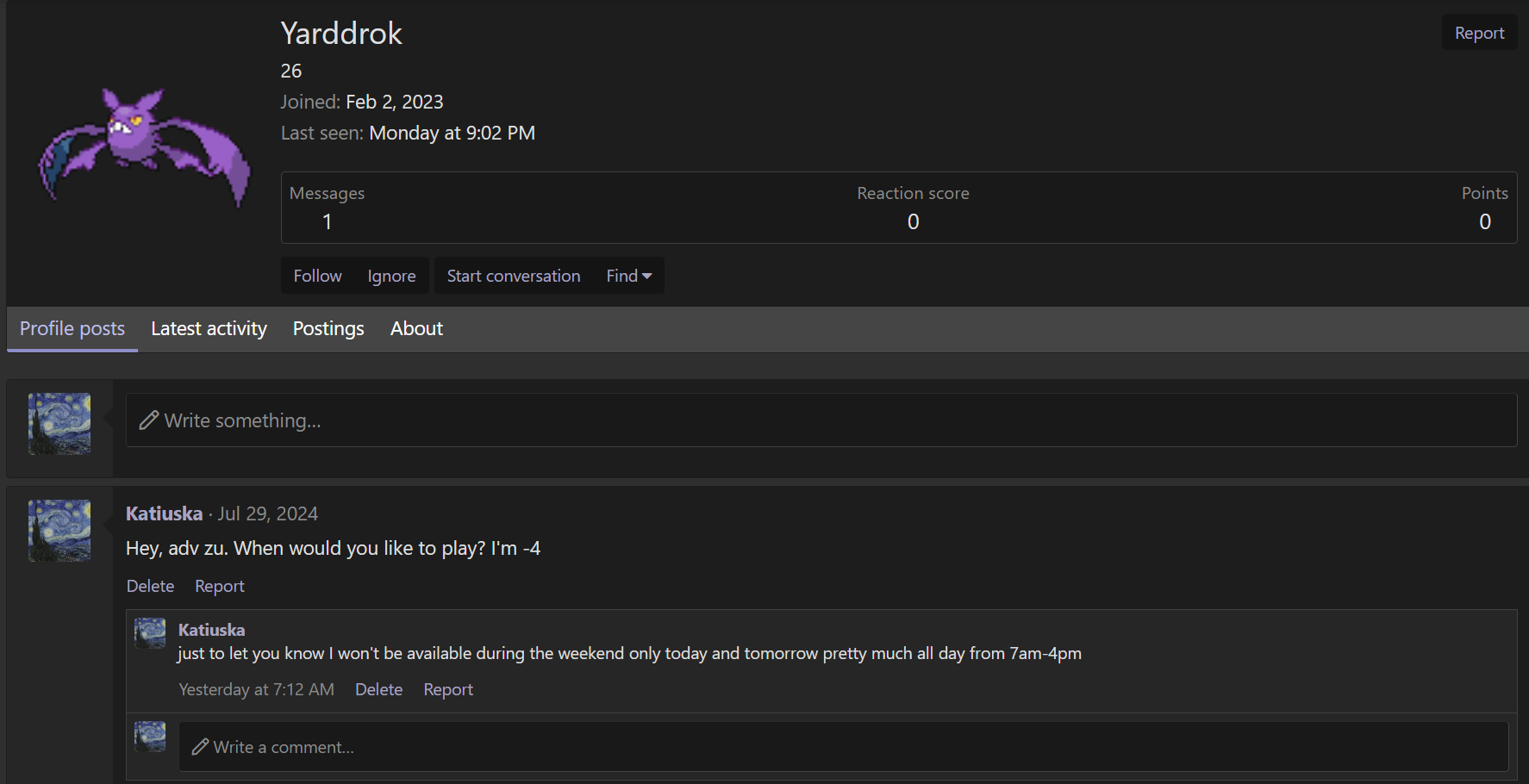1529x784 pixels.
Task: Click the Jul 29, 2024 post date link
Action: click(x=268, y=513)
